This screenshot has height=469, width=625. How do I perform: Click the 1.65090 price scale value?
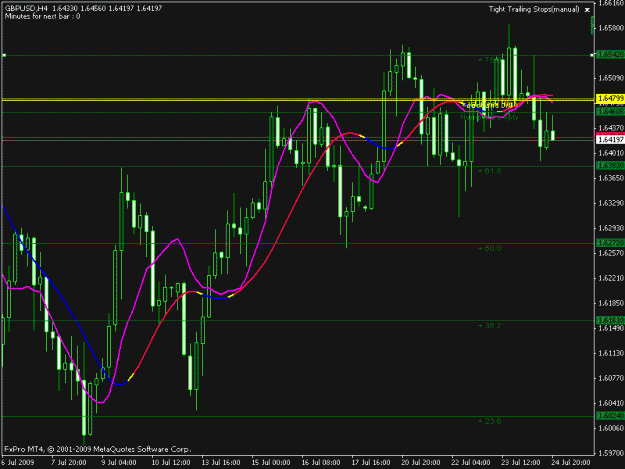click(x=611, y=78)
